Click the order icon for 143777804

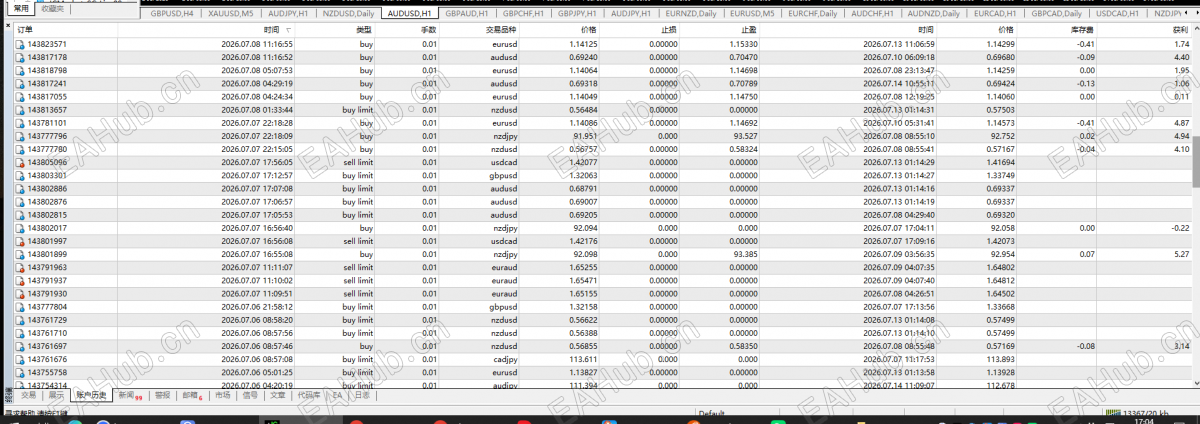click(x=20, y=307)
